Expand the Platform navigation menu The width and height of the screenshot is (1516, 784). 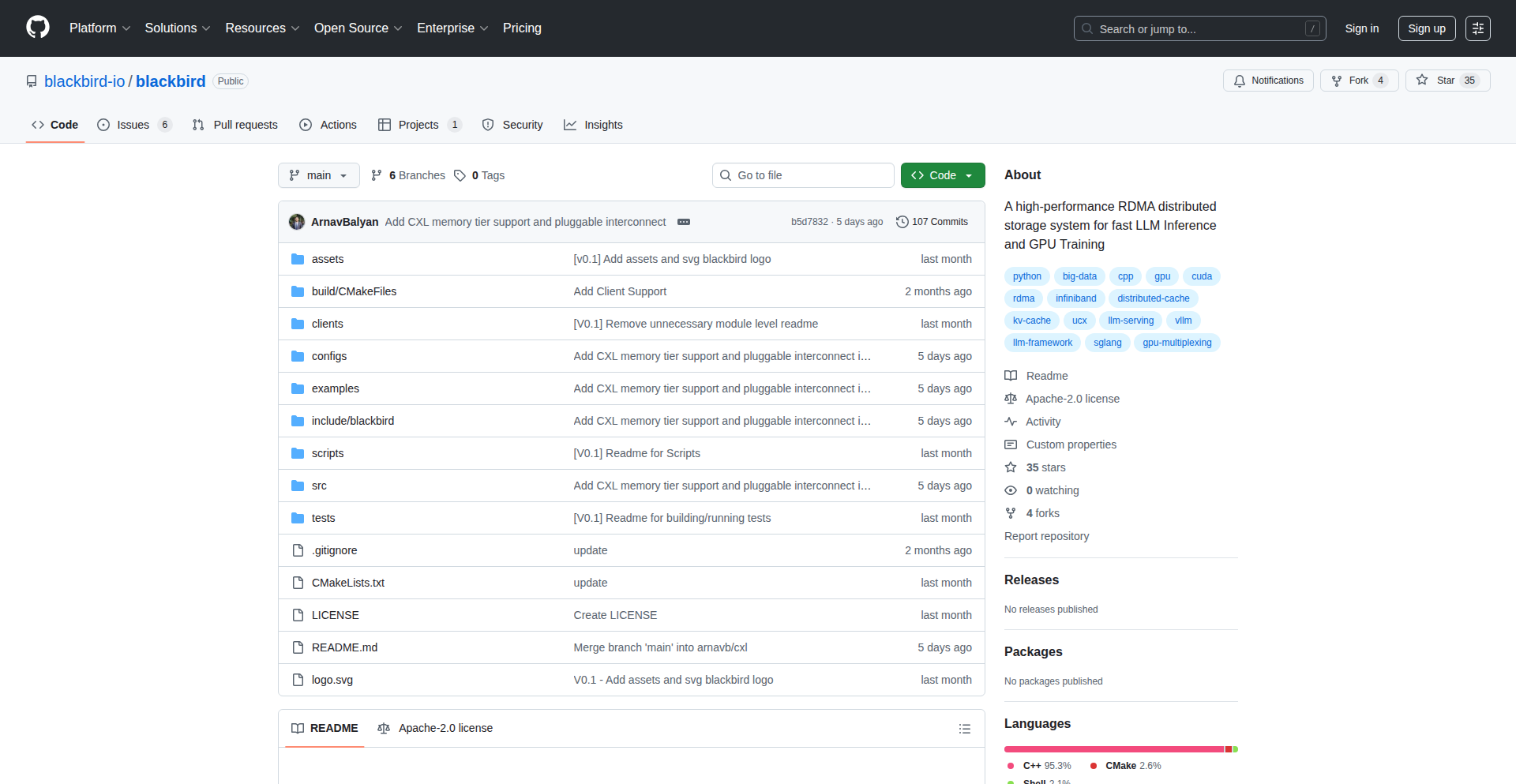[x=99, y=28]
